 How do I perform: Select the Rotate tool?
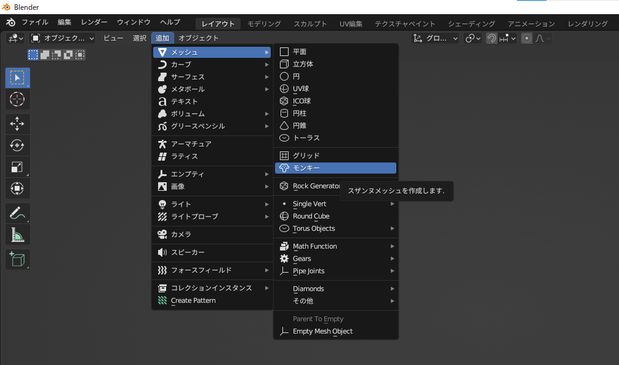point(17,145)
